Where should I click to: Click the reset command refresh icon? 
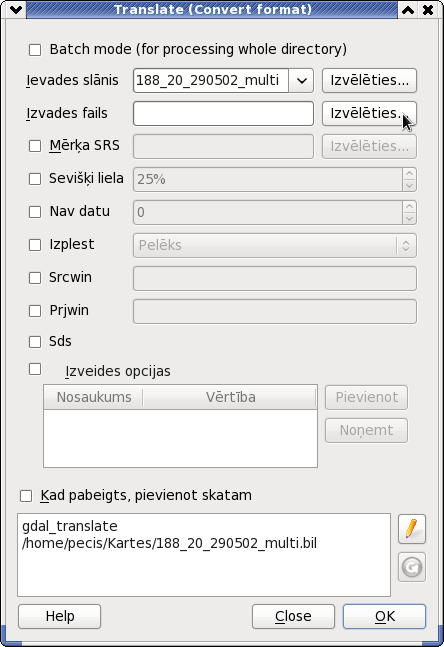pyautogui.click(x=412, y=567)
